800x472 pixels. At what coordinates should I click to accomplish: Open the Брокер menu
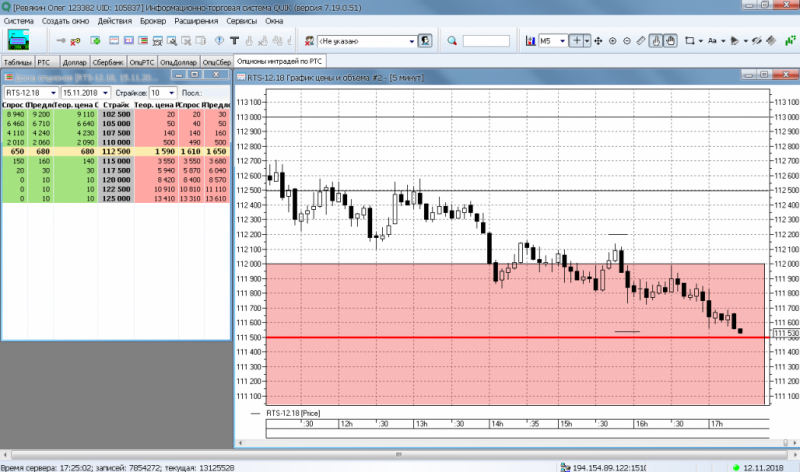(x=153, y=21)
